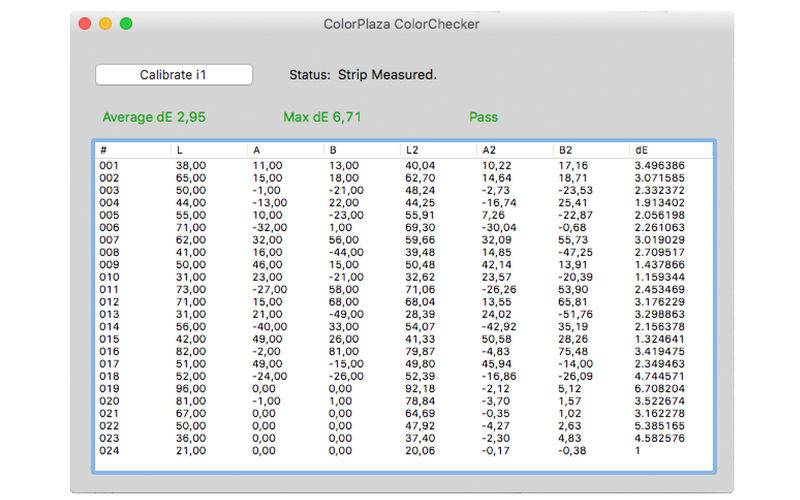Click B2 value 53,90
The width and height of the screenshot is (800, 500).
click(573, 289)
